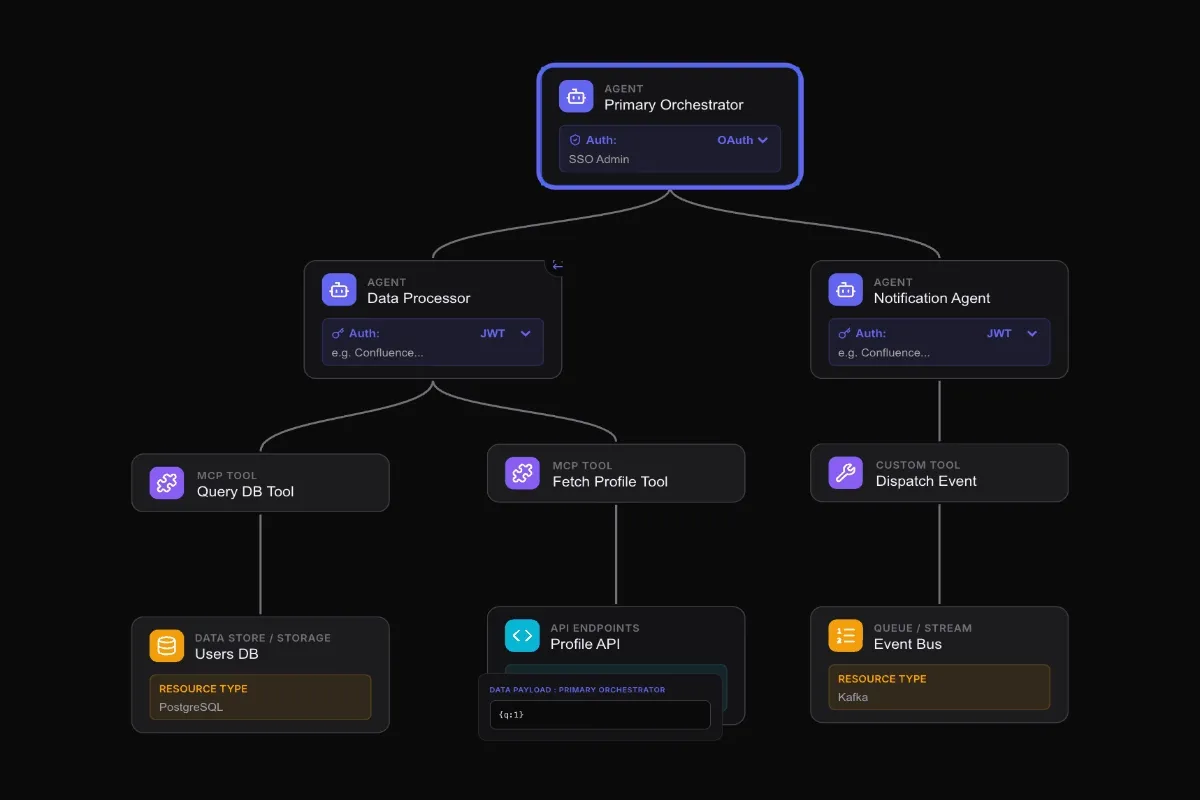Open the JWT dropdown on Notification Agent
The width and height of the screenshot is (1200, 800).
click(x=1015, y=334)
